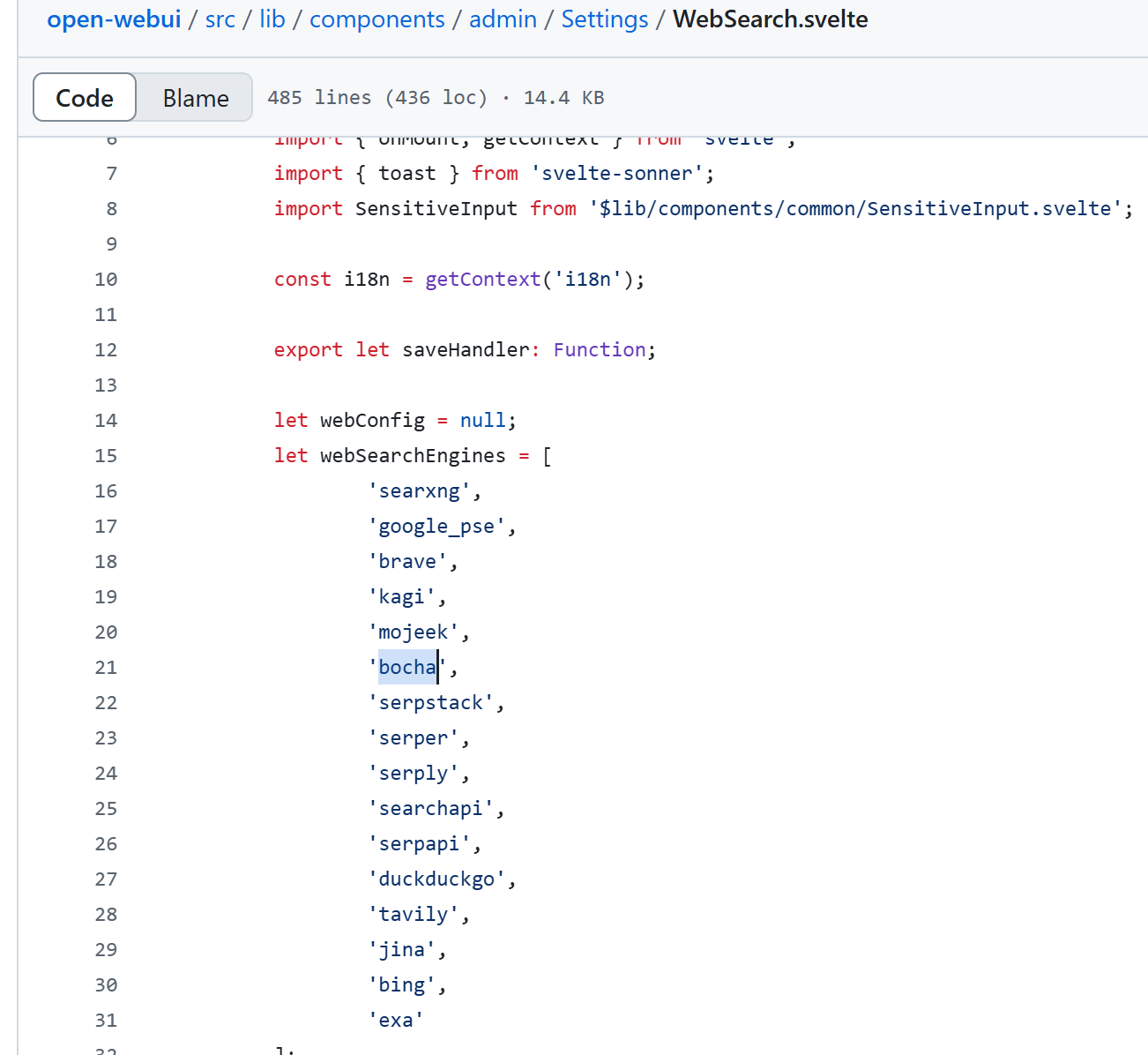This screenshot has height=1055, width=1148.
Task: Click the SensitiveInput.svelte import path
Action: pyautogui.click(x=855, y=209)
